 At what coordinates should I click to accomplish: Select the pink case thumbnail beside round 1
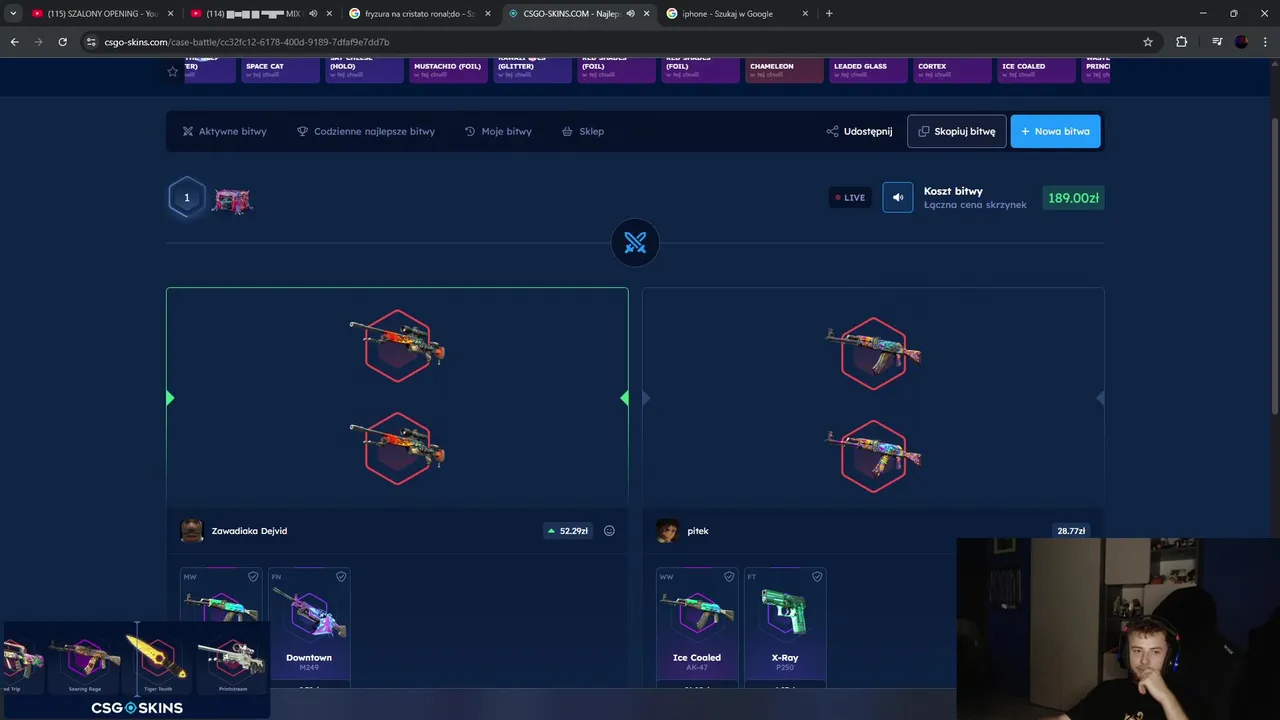coord(232,199)
